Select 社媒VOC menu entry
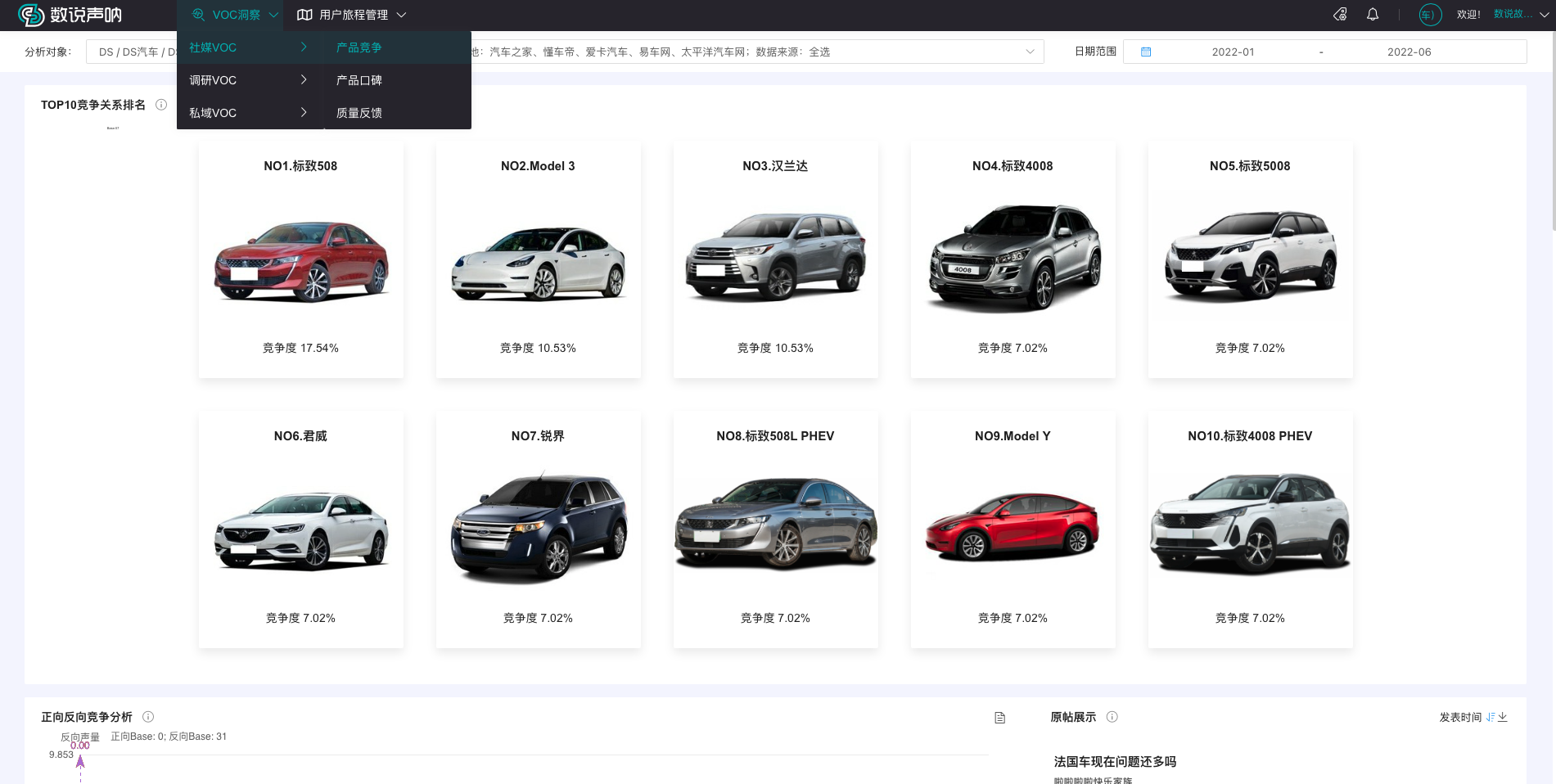 [x=250, y=47]
